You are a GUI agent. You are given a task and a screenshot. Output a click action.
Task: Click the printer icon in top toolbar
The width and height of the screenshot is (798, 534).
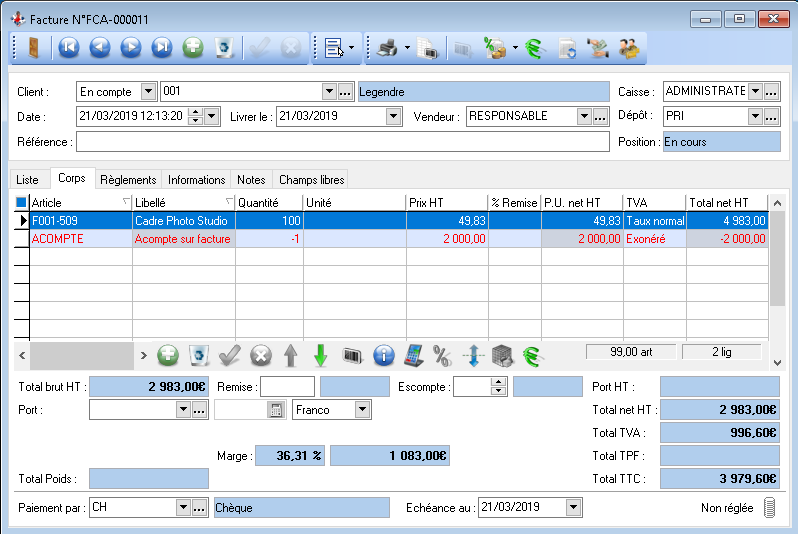pos(387,47)
